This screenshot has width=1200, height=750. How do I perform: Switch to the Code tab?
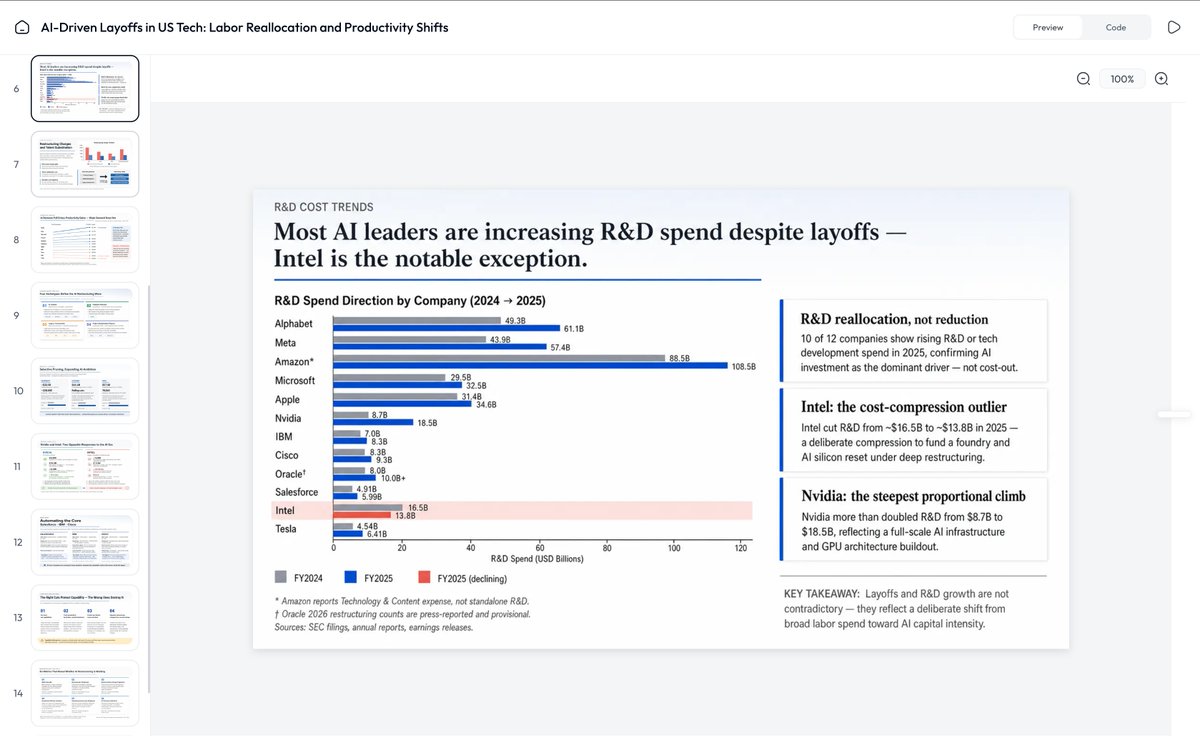tap(1116, 27)
